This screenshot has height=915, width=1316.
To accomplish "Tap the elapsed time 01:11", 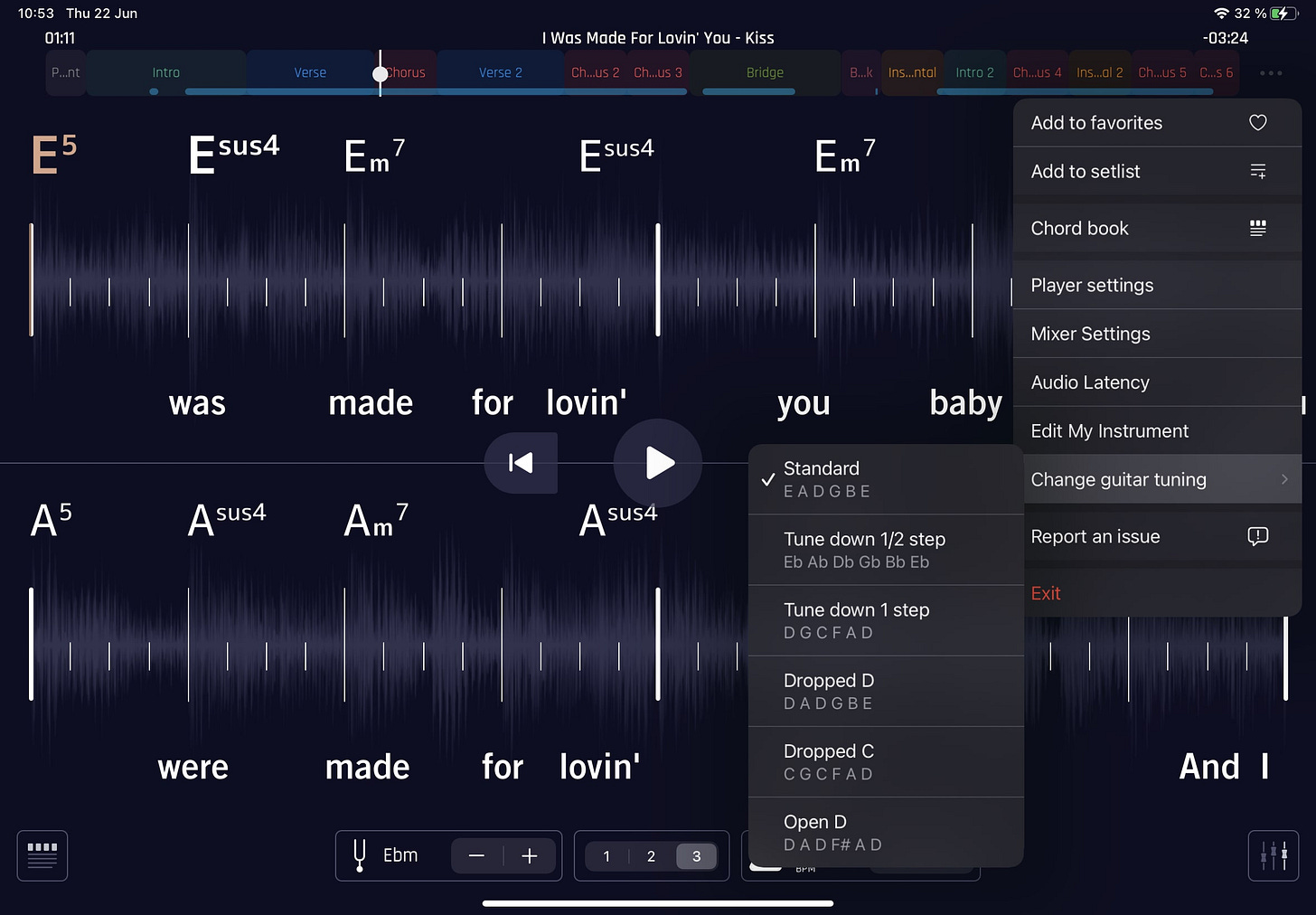I will point(61,38).
